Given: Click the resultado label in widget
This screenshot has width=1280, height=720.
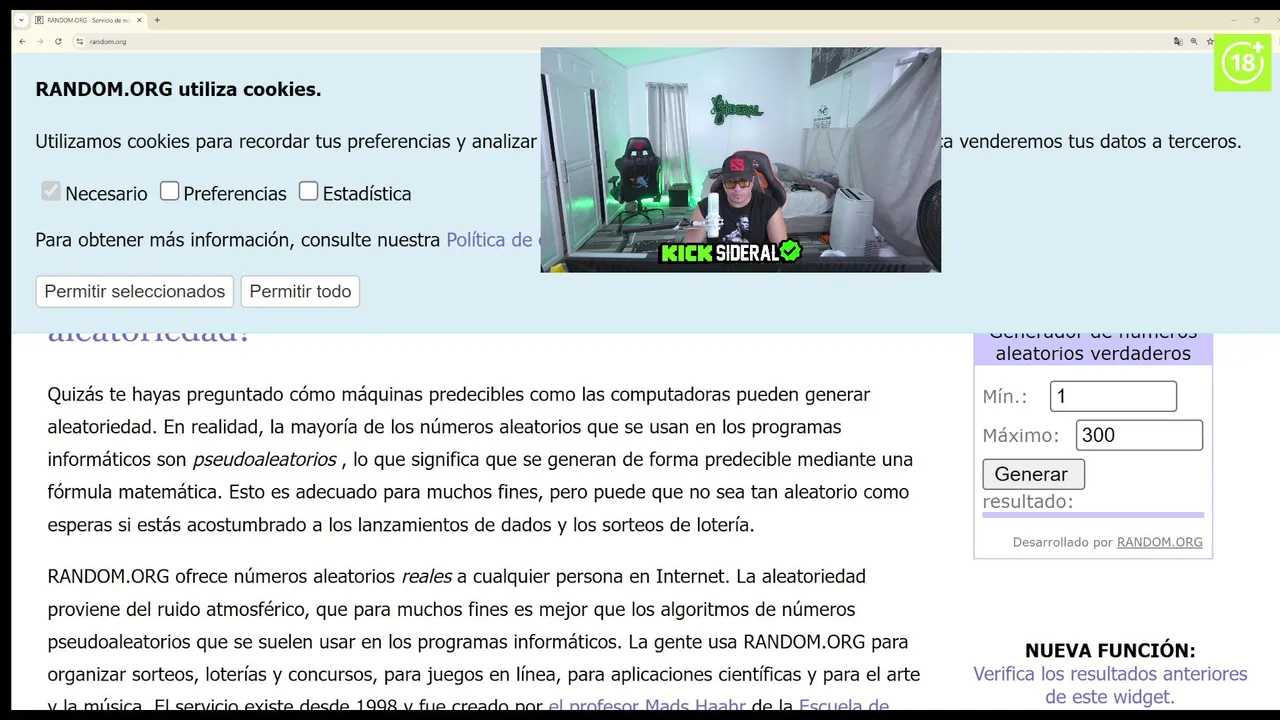Looking at the screenshot, I should click(x=1028, y=502).
